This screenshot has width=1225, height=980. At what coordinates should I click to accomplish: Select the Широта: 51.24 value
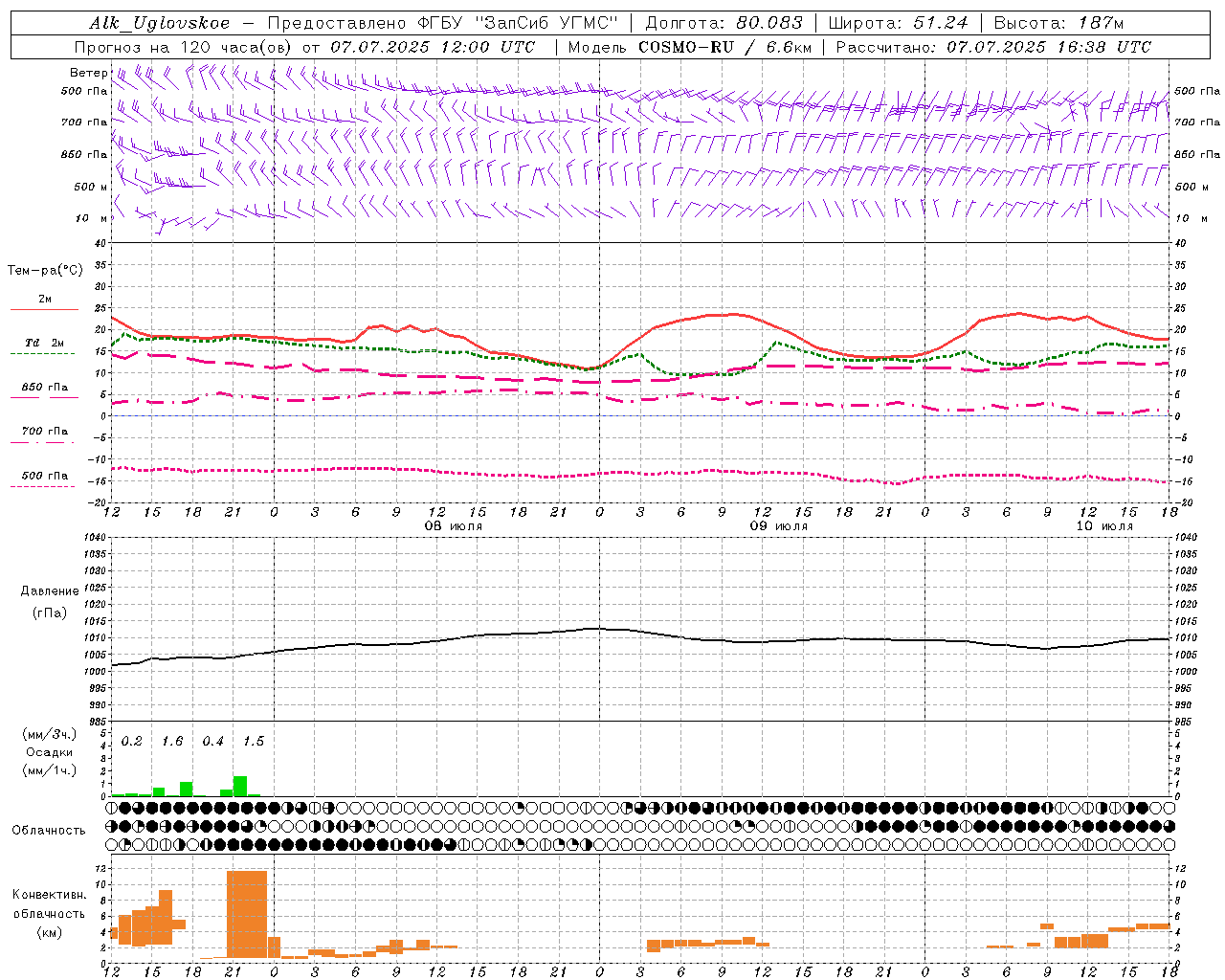click(x=898, y=23)
